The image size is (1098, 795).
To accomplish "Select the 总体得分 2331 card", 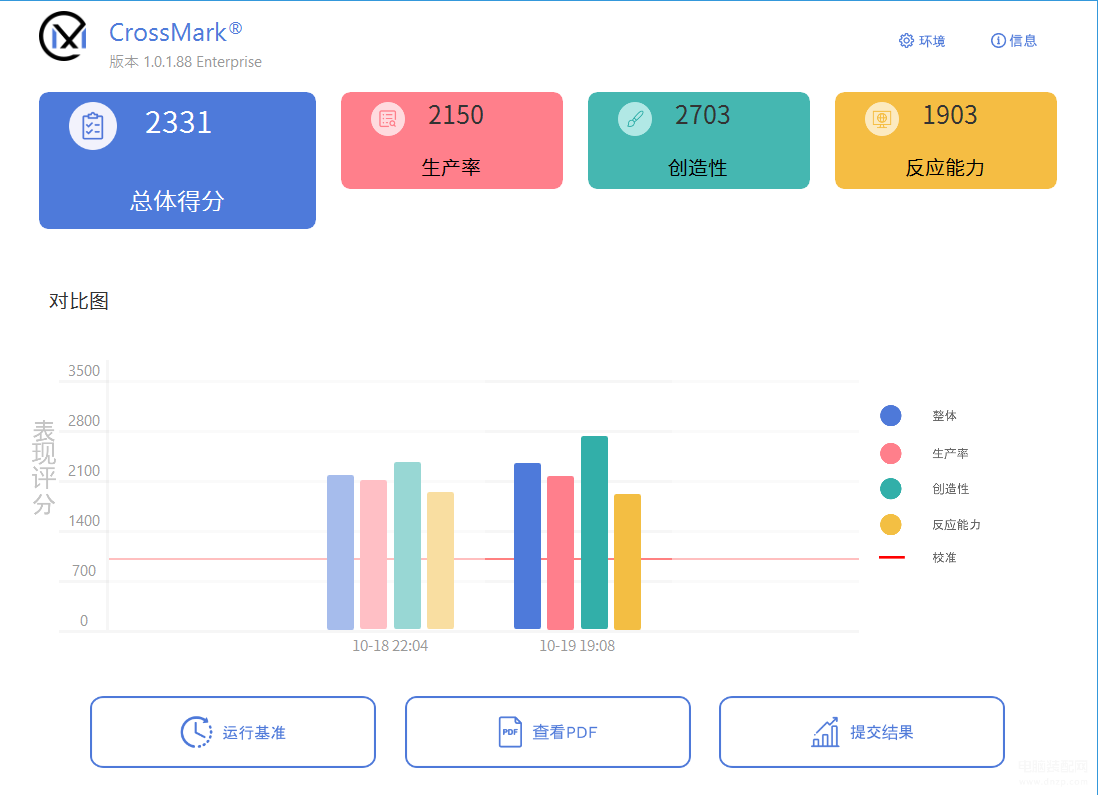I will pyautogui.click(x=177, y=160).
